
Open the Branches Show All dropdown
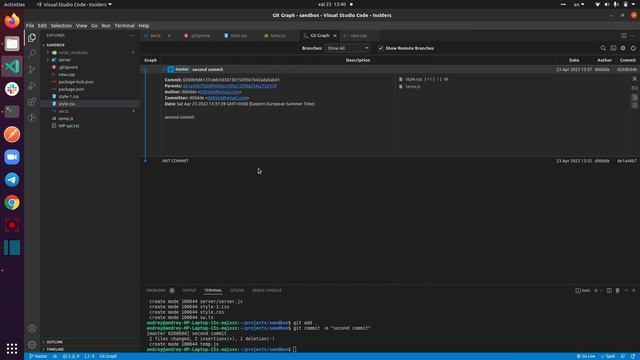point(347,48)
